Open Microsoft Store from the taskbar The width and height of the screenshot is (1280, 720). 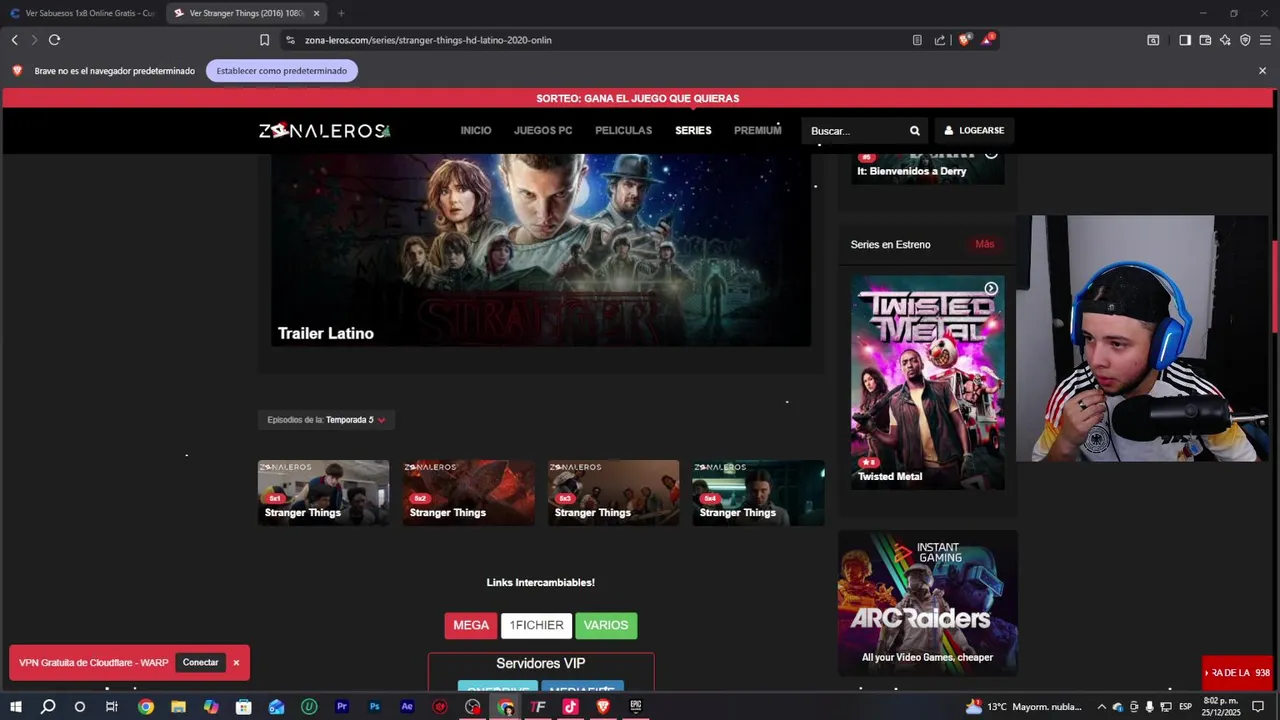click(x=244, y=707)
